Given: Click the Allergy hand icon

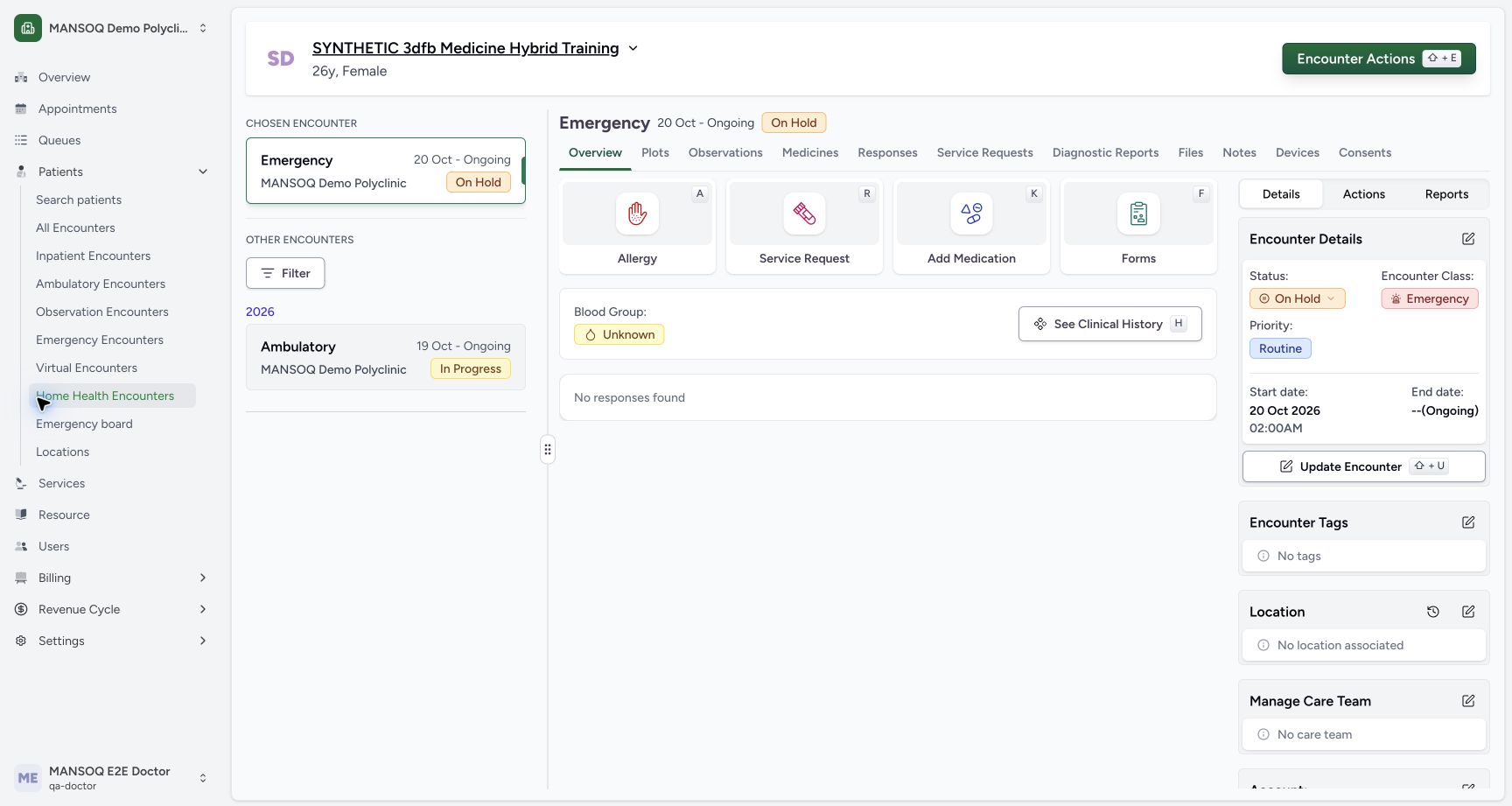Looking at the screenshot, I should point(637,214).
